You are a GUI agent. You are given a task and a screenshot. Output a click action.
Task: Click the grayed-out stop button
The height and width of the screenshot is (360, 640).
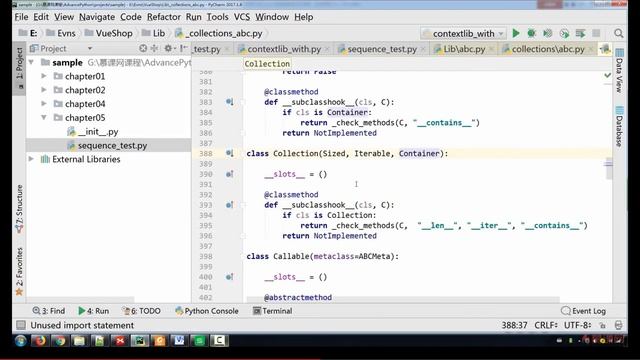coord(596,33)
